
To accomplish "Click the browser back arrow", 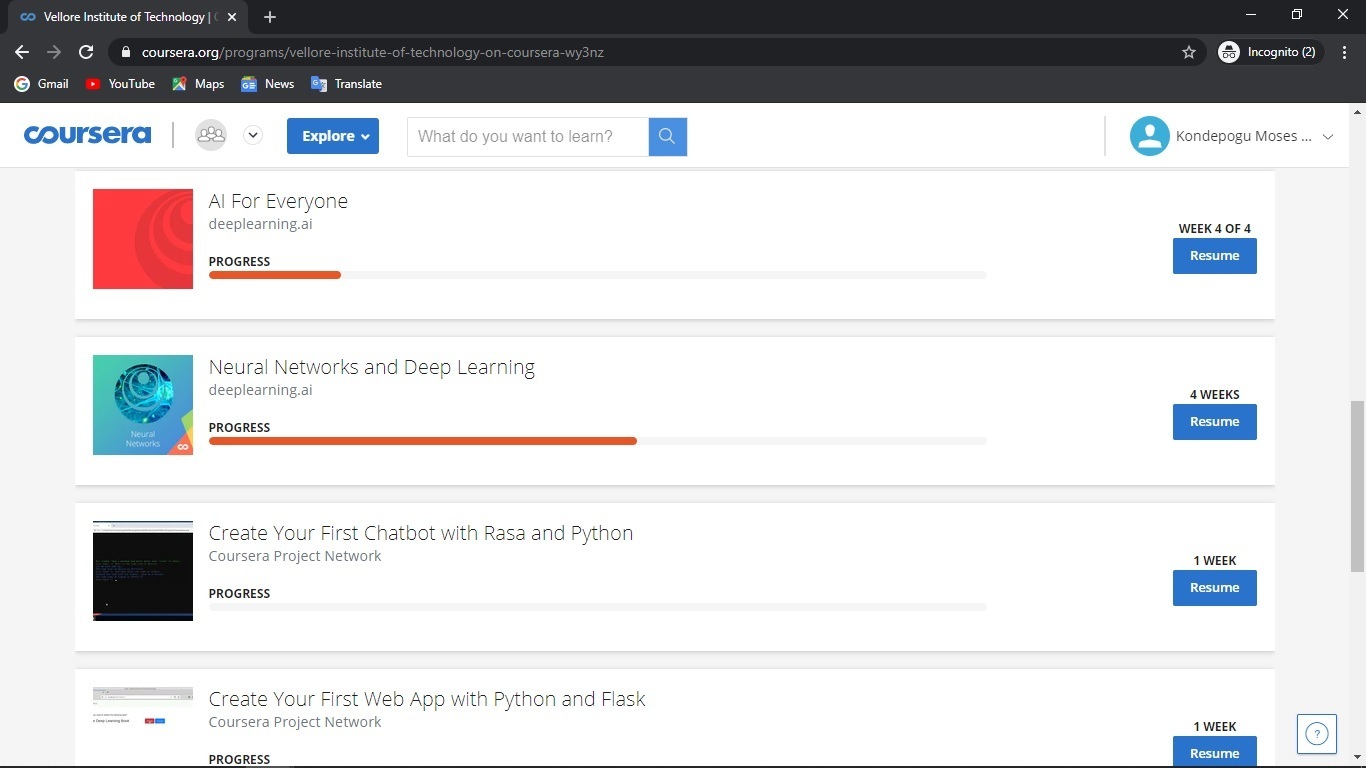I will (x=22, y=52).
